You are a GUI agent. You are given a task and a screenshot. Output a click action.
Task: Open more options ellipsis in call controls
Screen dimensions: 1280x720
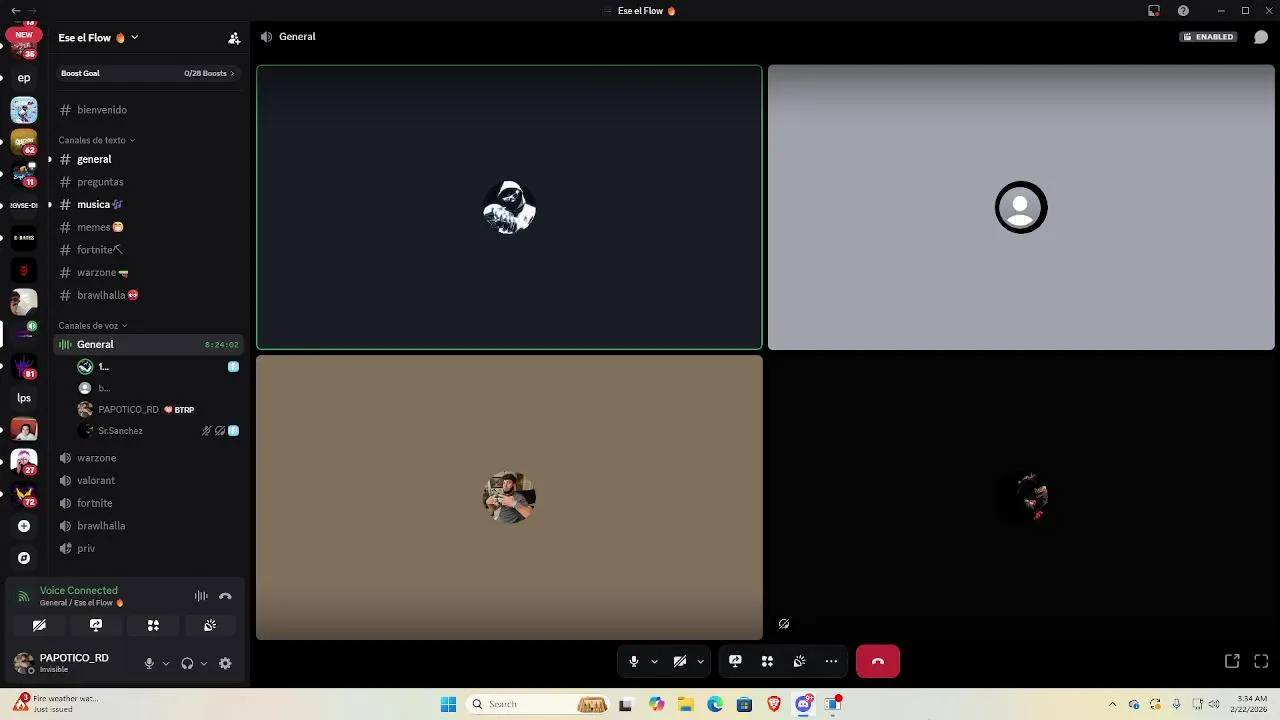pyautogui.click(x=831, y=661)
